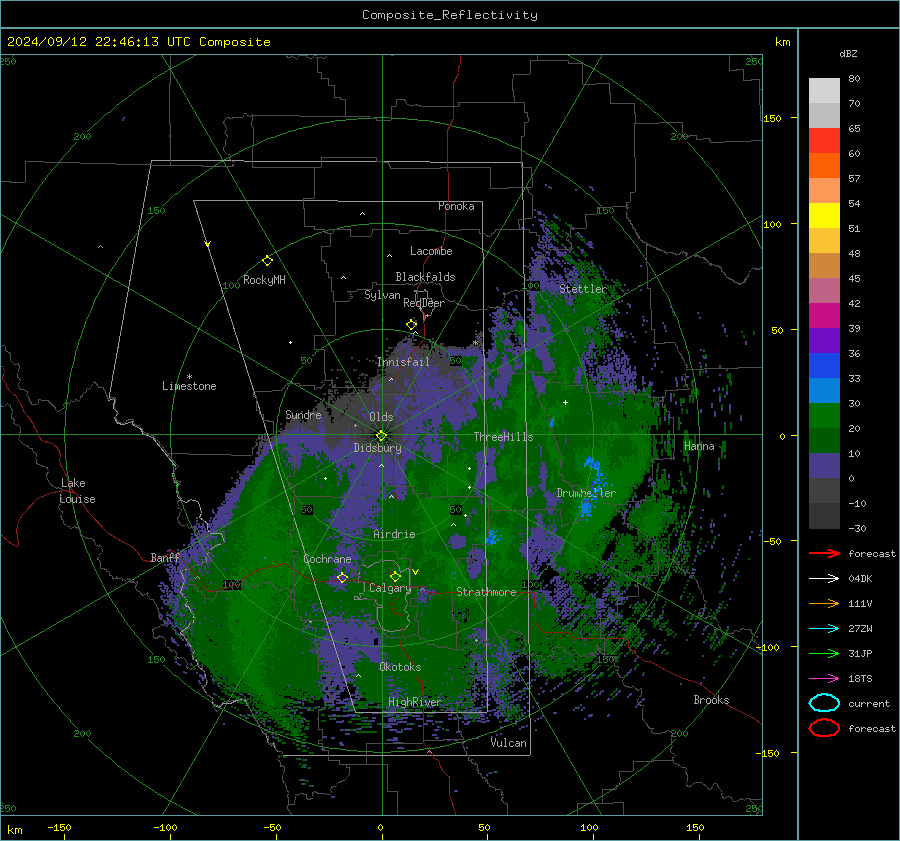Screen dimensions: 900x841
Task: Click the radar center marker near Olds
Action: (382, 436)
